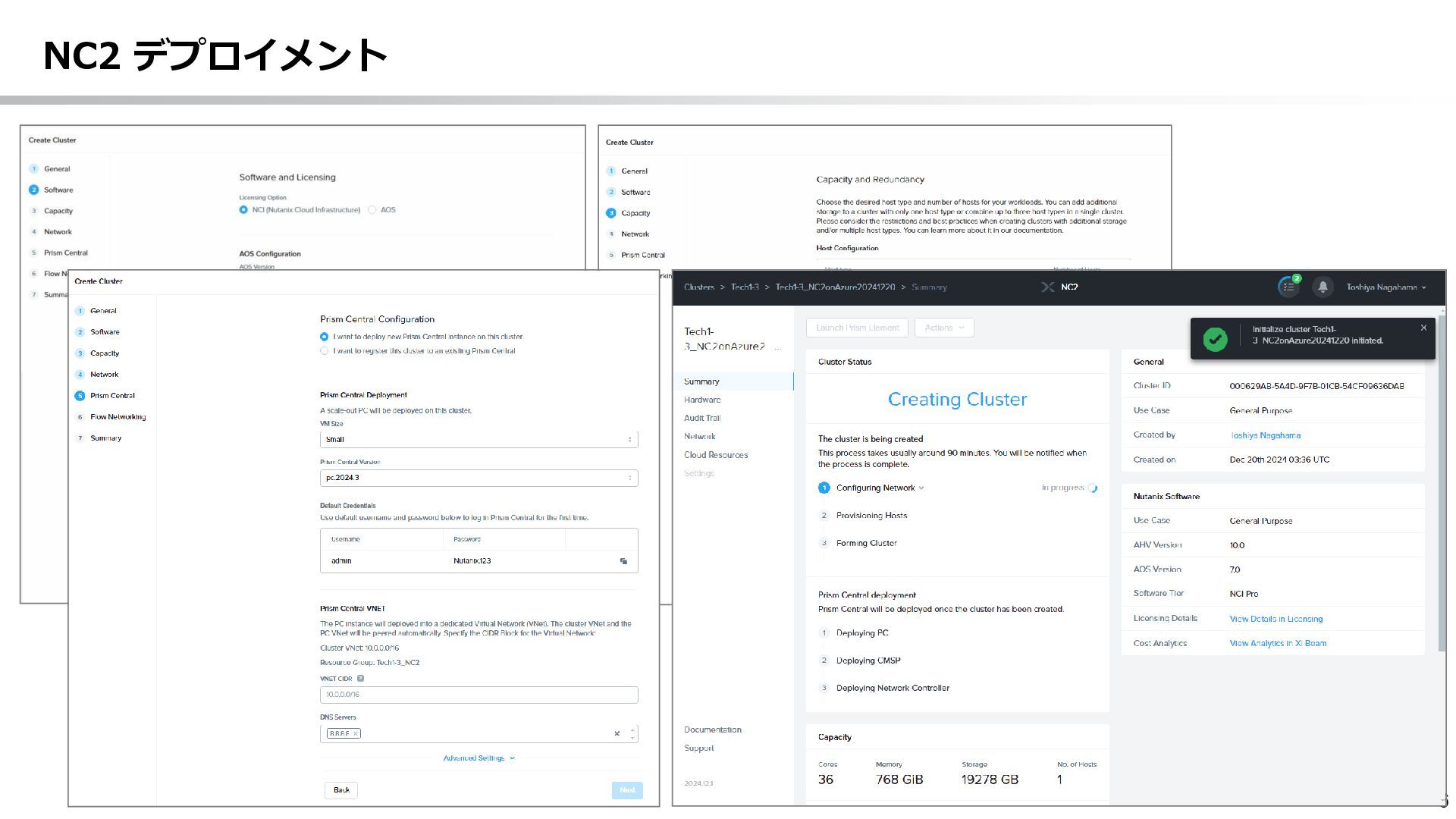Image resolution: width=1456 pixels, height=819 pixels.
Task: Click the Next button in wizard
Action: click(627, 790)
